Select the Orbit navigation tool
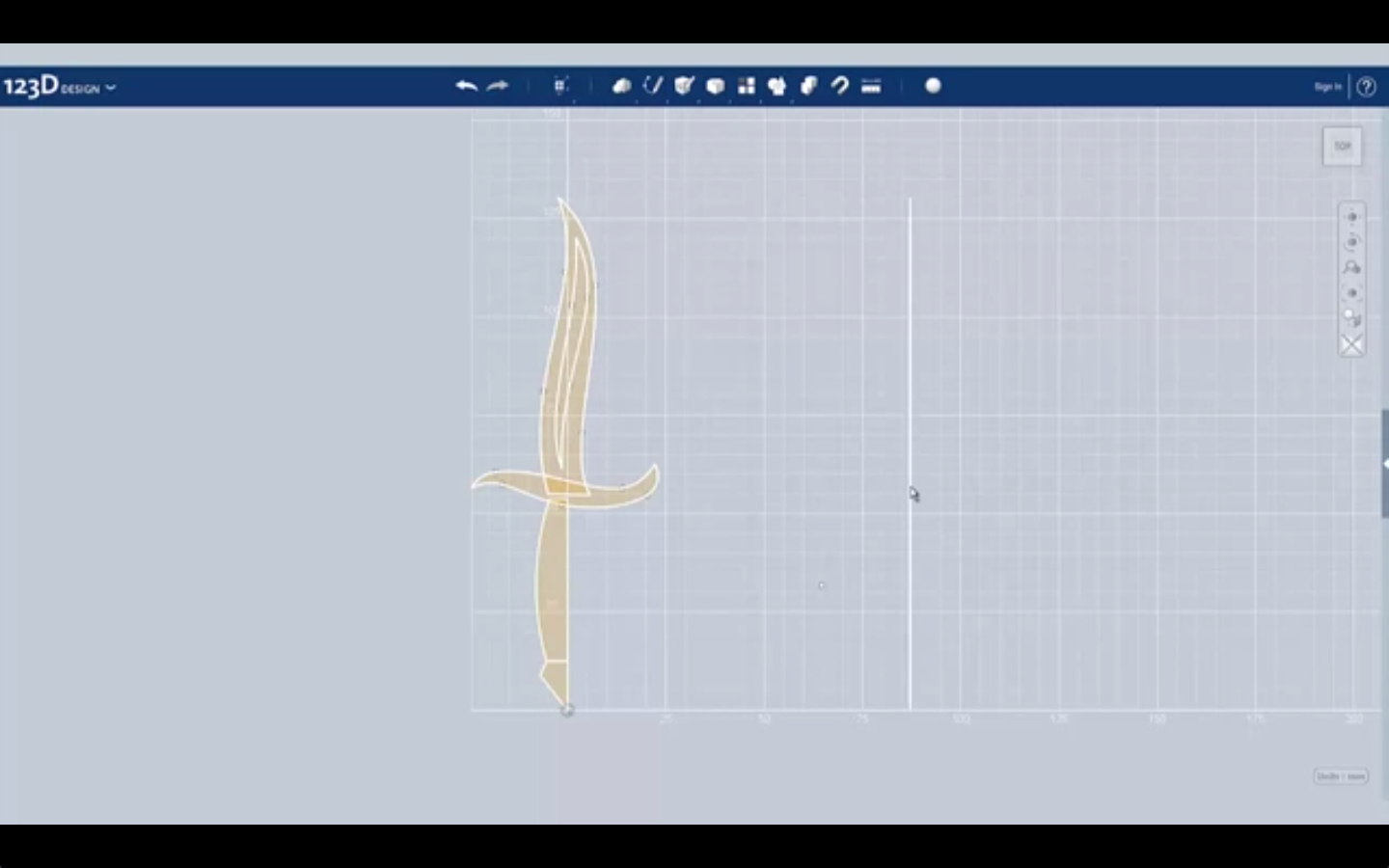Viewport: 1389px width, 868px height. click(x=1351, y=242)
